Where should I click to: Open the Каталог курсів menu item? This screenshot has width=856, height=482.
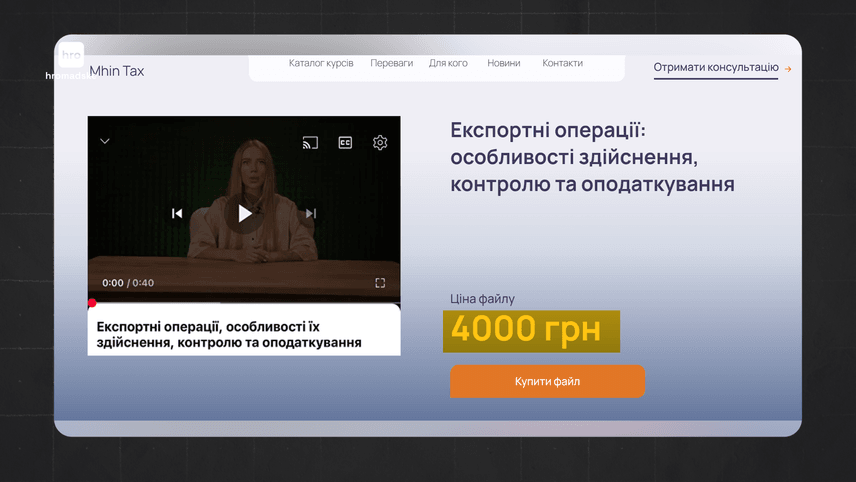coord(321,63)
